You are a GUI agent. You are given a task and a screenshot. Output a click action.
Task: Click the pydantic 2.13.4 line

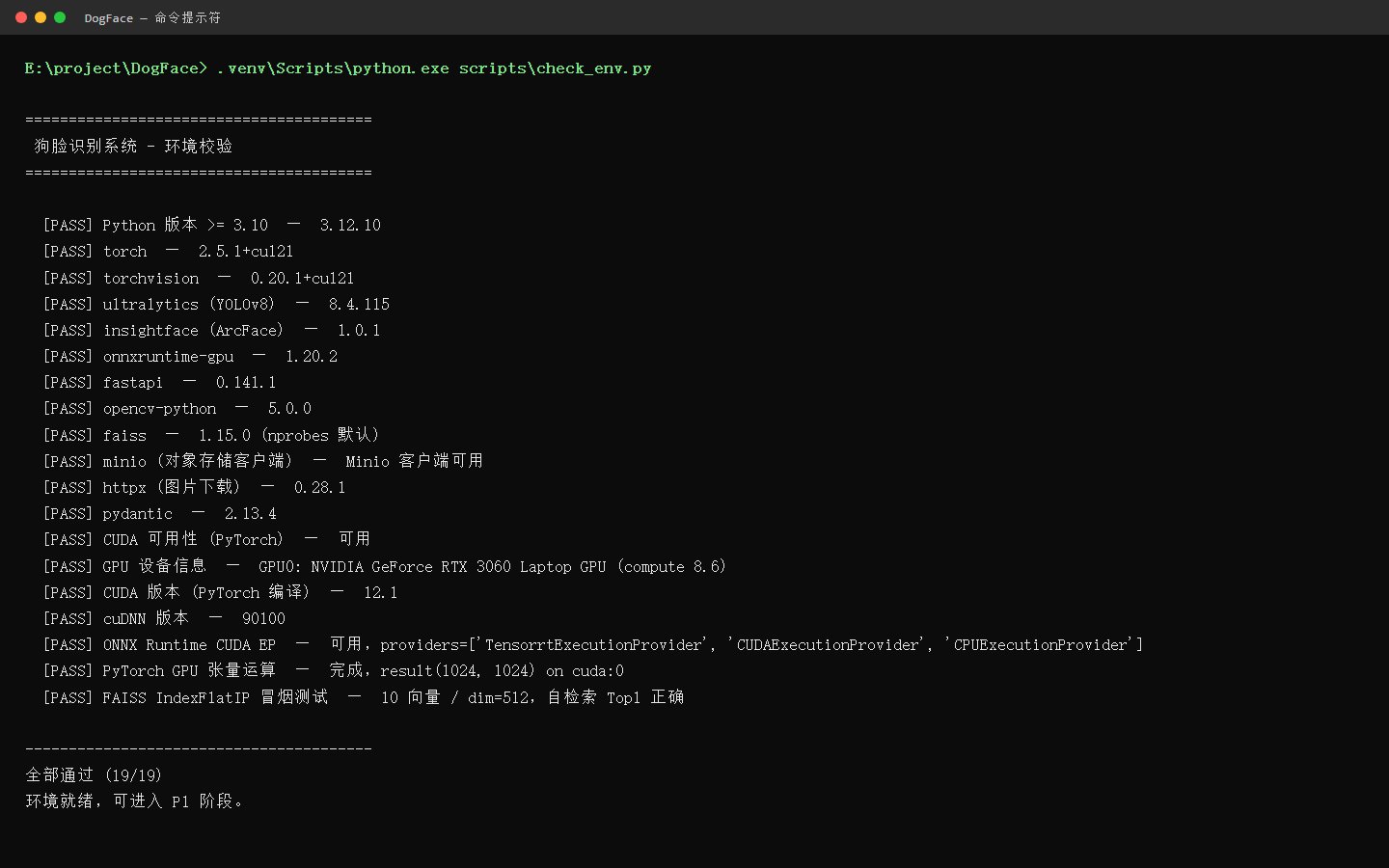(x=159, y=513)
